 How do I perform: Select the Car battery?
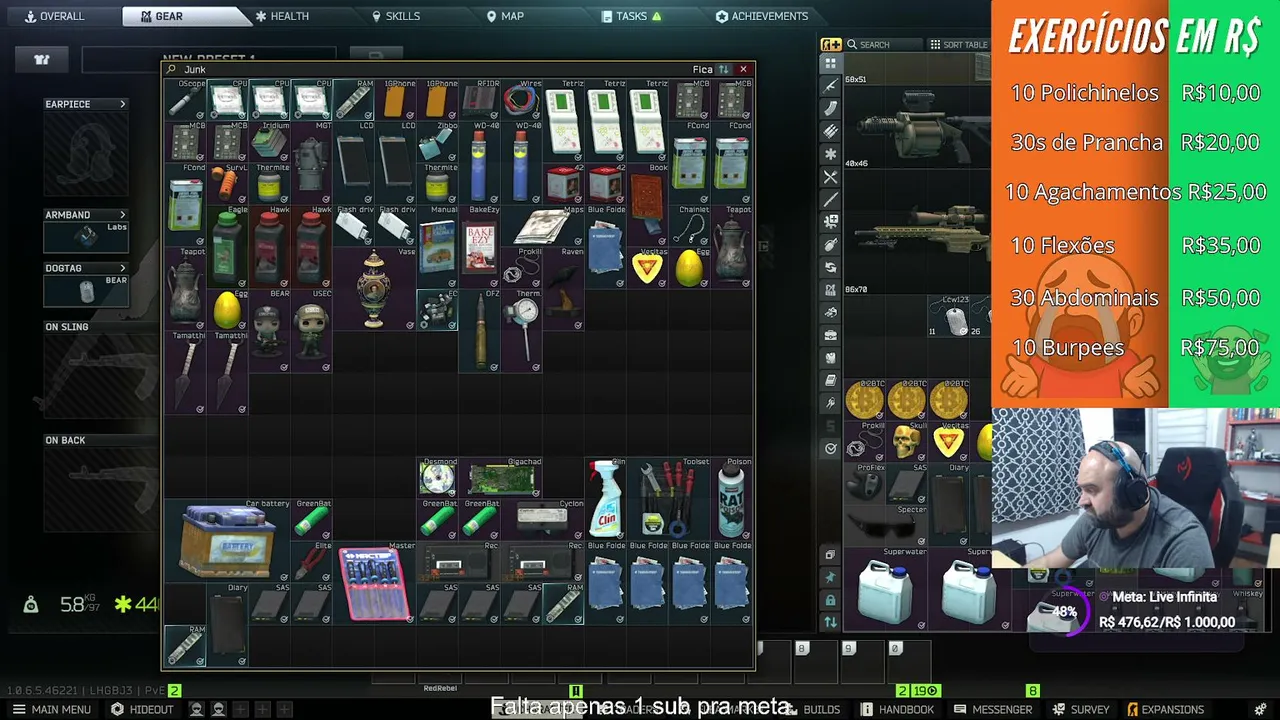pyautogui.click(x=227, y=541)
